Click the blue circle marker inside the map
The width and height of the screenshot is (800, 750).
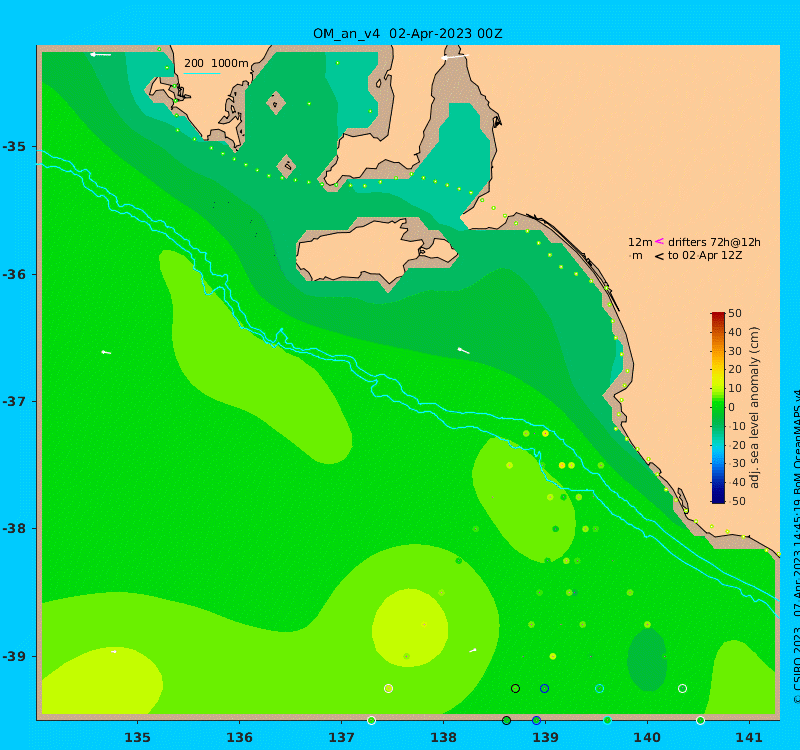click(x=544, y=689)
